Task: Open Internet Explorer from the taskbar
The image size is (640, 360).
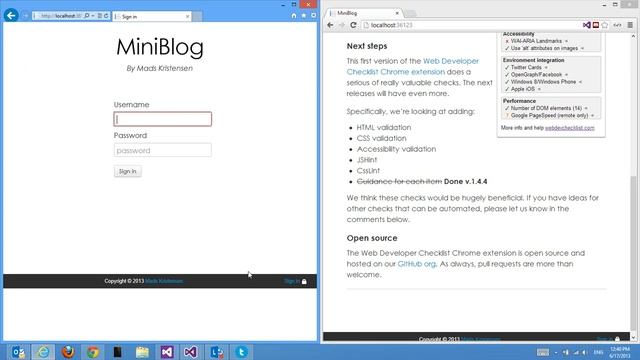Action: point(43,352)
